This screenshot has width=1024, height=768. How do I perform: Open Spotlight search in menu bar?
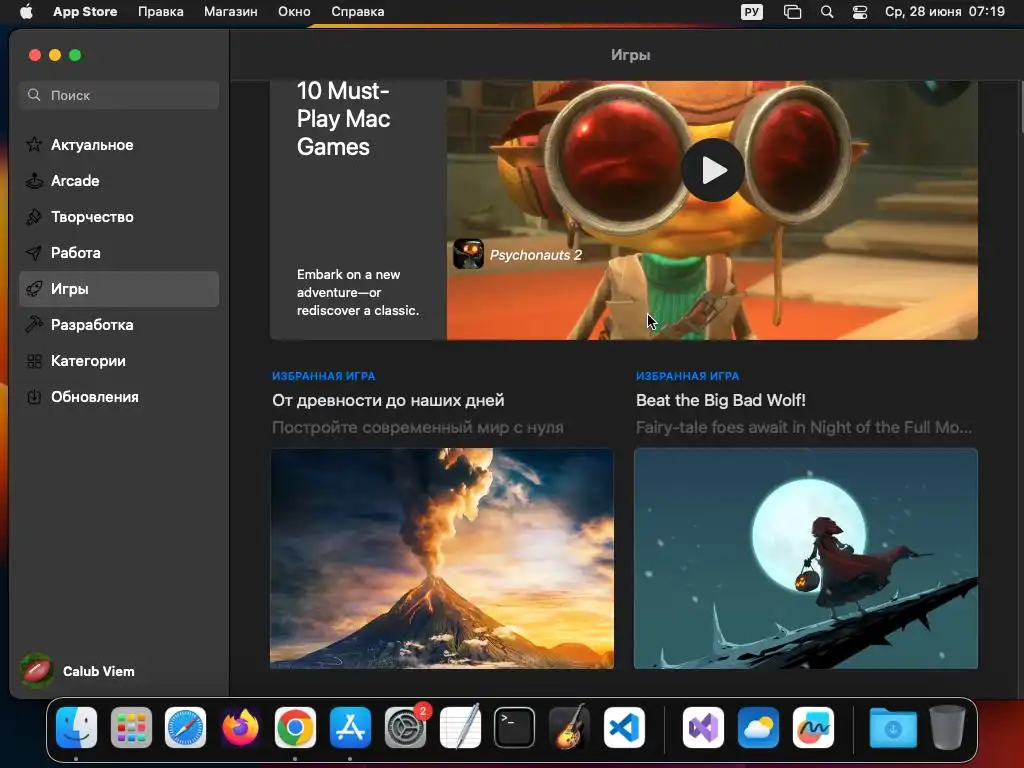coord(827,12)
